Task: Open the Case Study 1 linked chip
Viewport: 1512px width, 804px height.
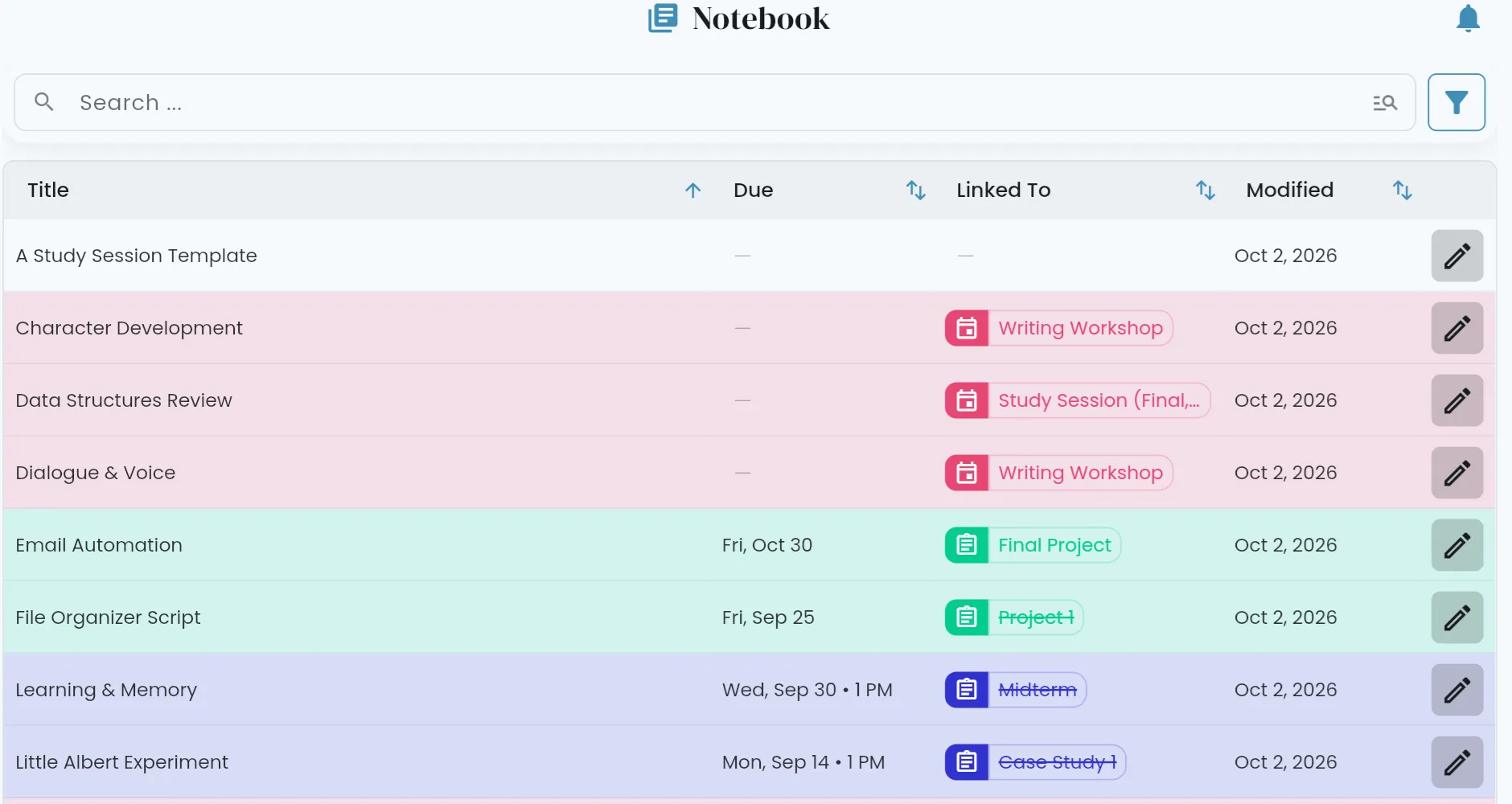Action: pyautogui.click(x=1035, y=762)
